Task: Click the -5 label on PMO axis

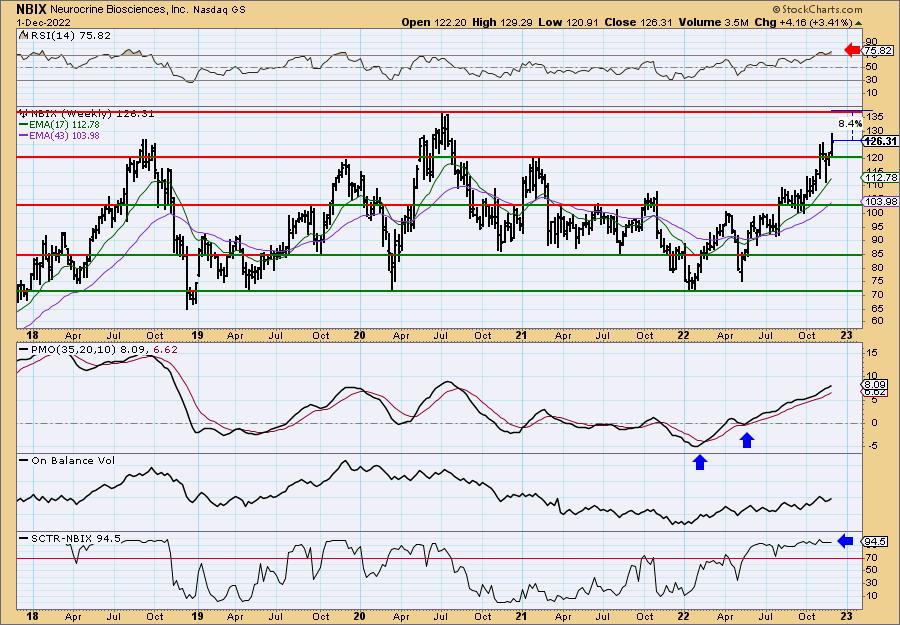Action: click(871, 446)
